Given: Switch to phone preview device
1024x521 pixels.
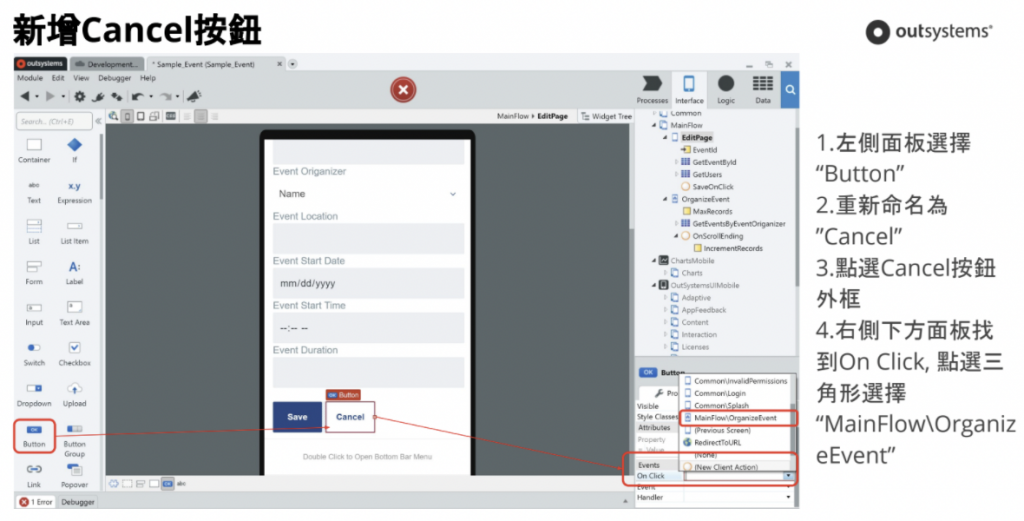Looking at the screenshot, I should tap(128, 116).
